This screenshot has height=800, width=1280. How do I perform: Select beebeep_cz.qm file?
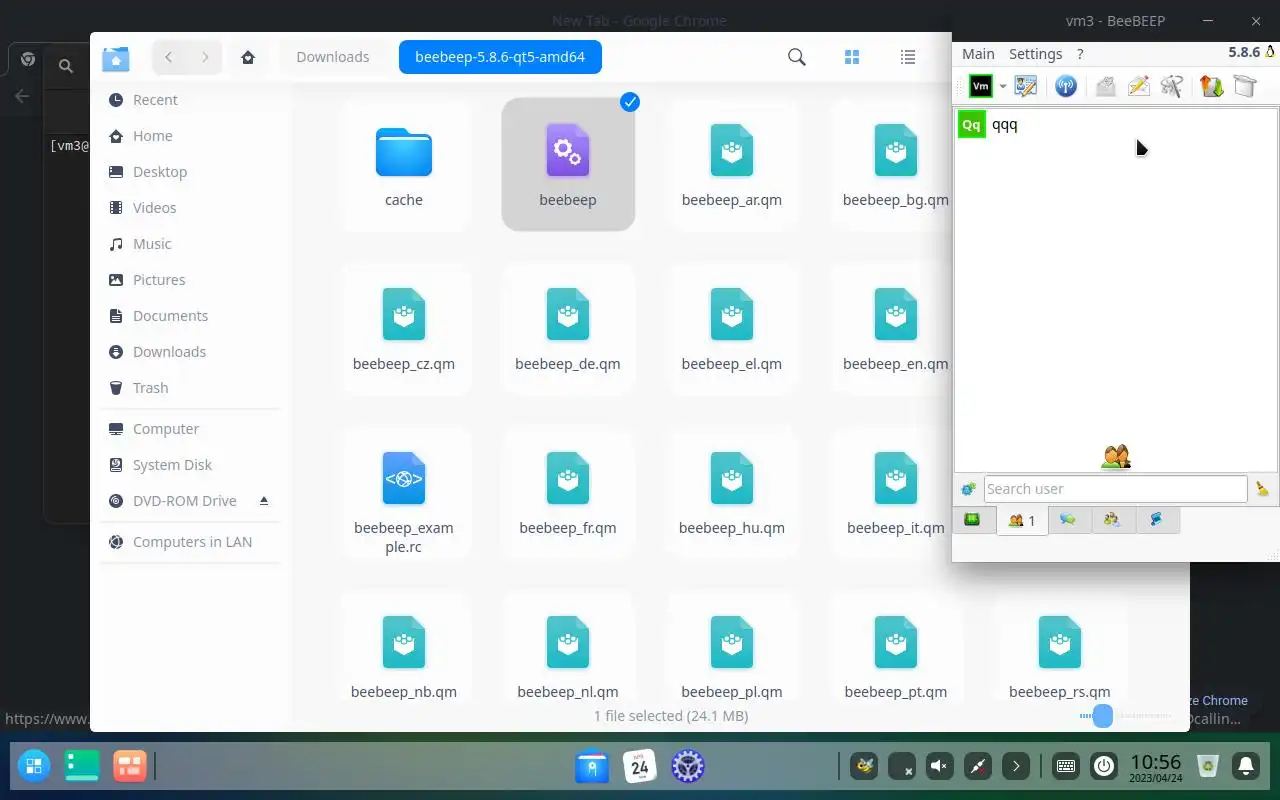point(404,329)
